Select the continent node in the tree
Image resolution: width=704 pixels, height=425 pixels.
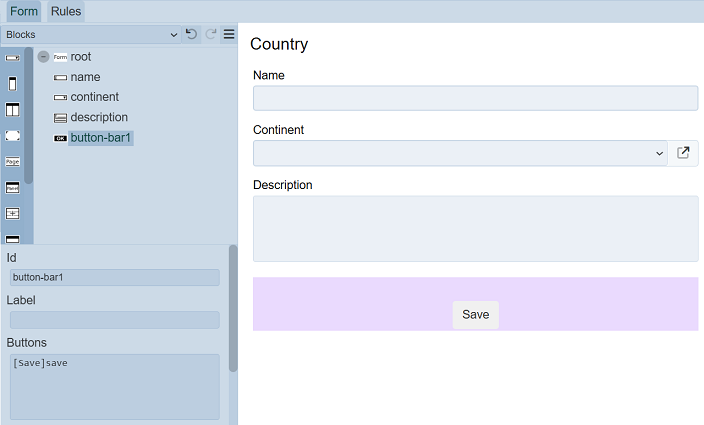[x=94, y=97]
